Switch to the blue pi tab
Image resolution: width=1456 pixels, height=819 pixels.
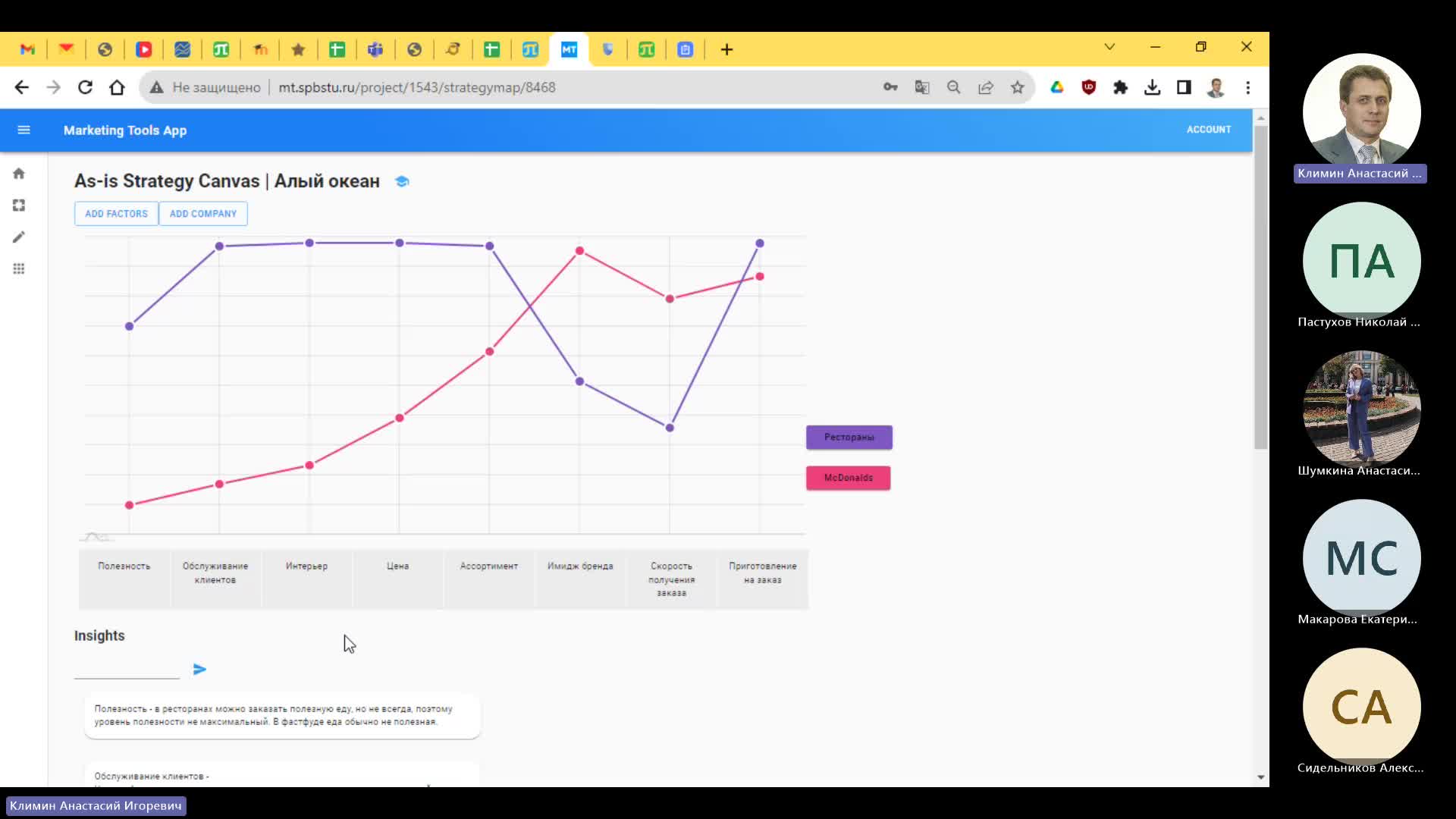click(530, 49)
